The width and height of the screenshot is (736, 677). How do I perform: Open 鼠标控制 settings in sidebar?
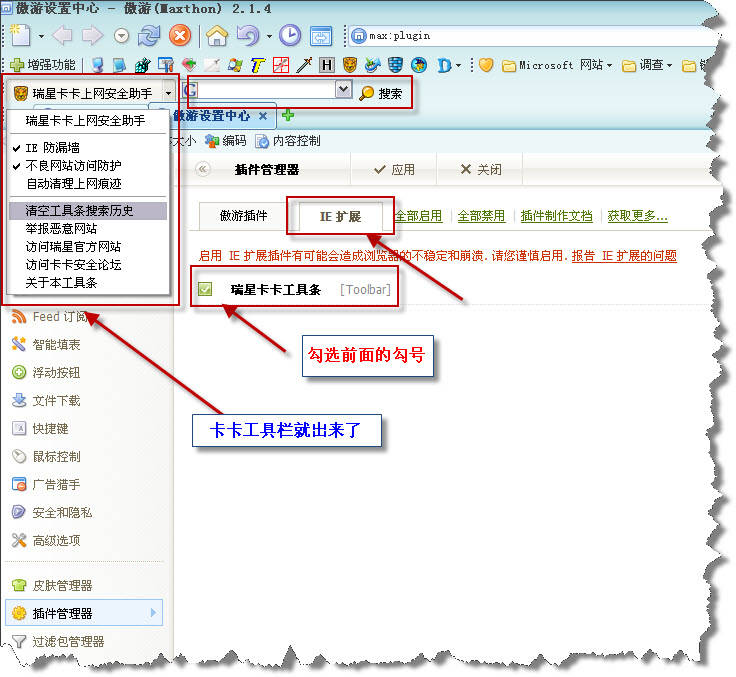click(x=46, y=456)
